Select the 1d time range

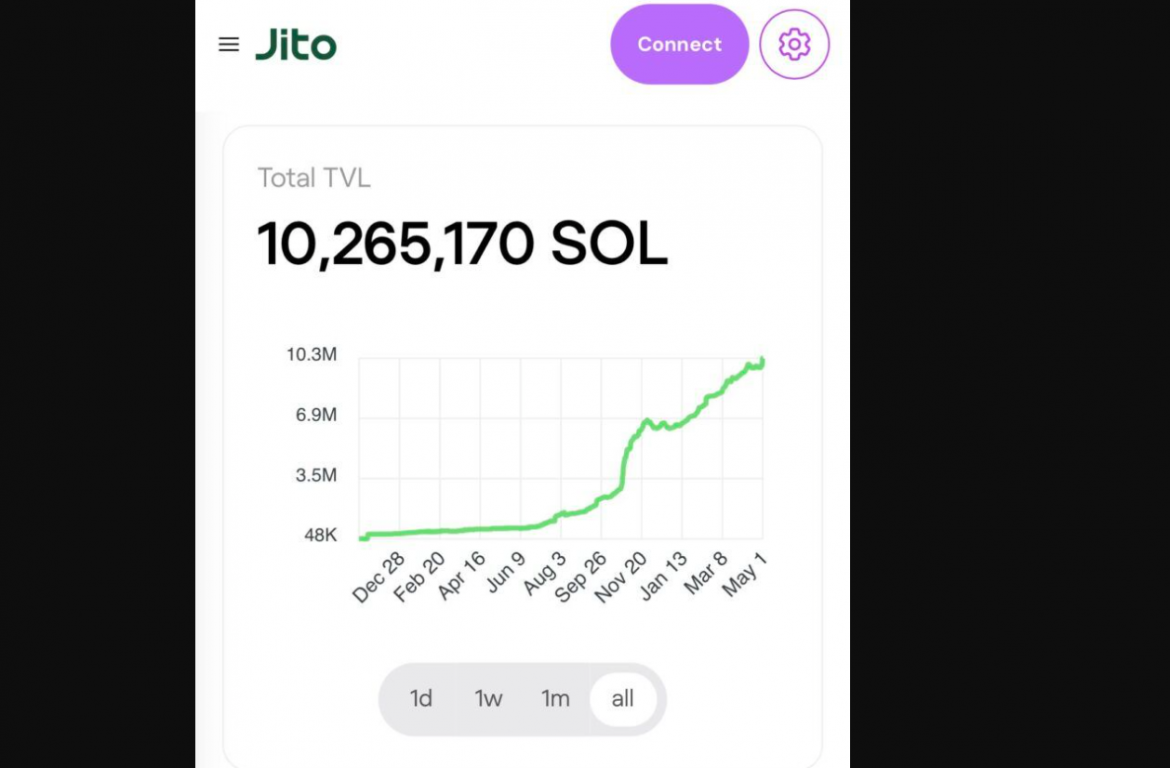pyautogui.click(x=421, y=699)
